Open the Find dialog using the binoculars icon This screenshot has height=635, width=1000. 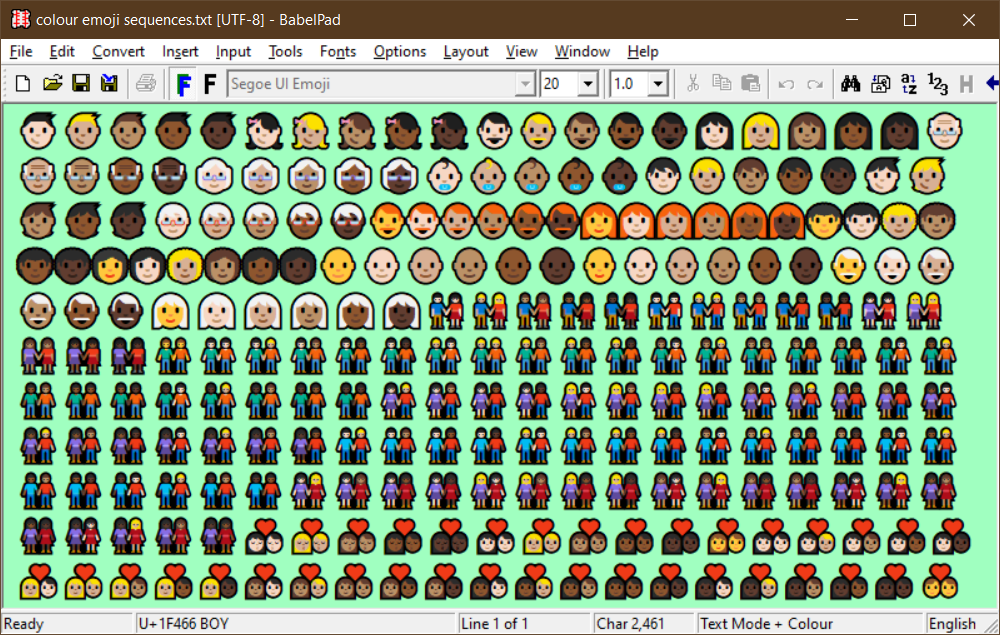pyautogui.click(x=851, y=84)
